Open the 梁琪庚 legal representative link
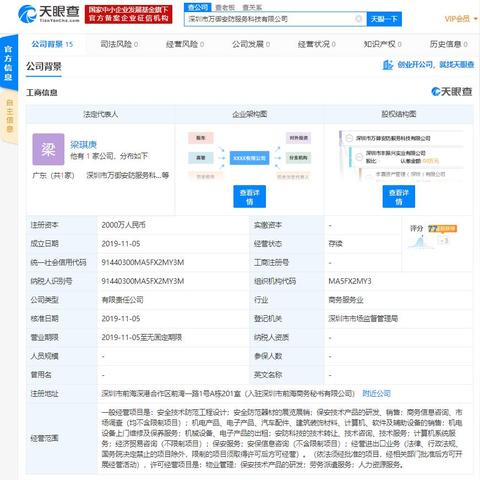Image resolution: width=480 pixels, height=480 pixels. coord(83,144)
